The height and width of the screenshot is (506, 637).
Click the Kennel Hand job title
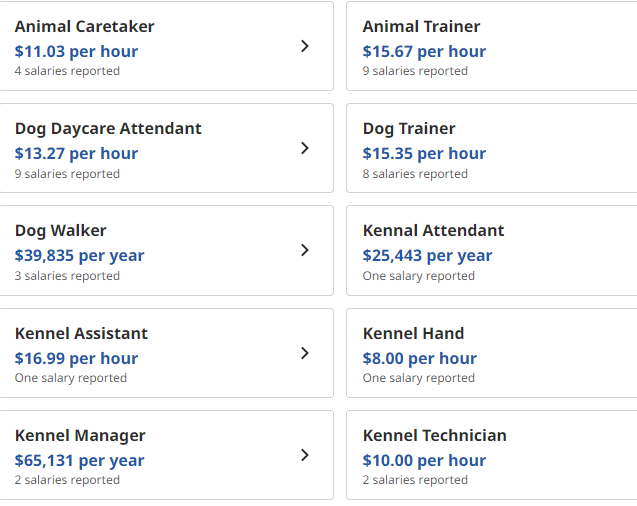[x=413, y=334]
